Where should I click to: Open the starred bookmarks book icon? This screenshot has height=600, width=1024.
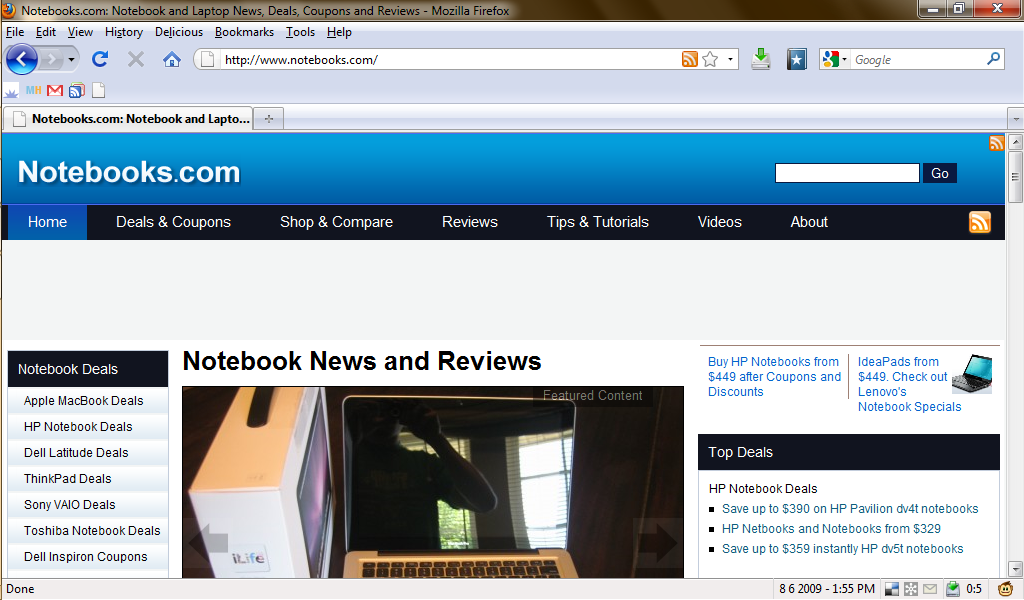[796, 59]
